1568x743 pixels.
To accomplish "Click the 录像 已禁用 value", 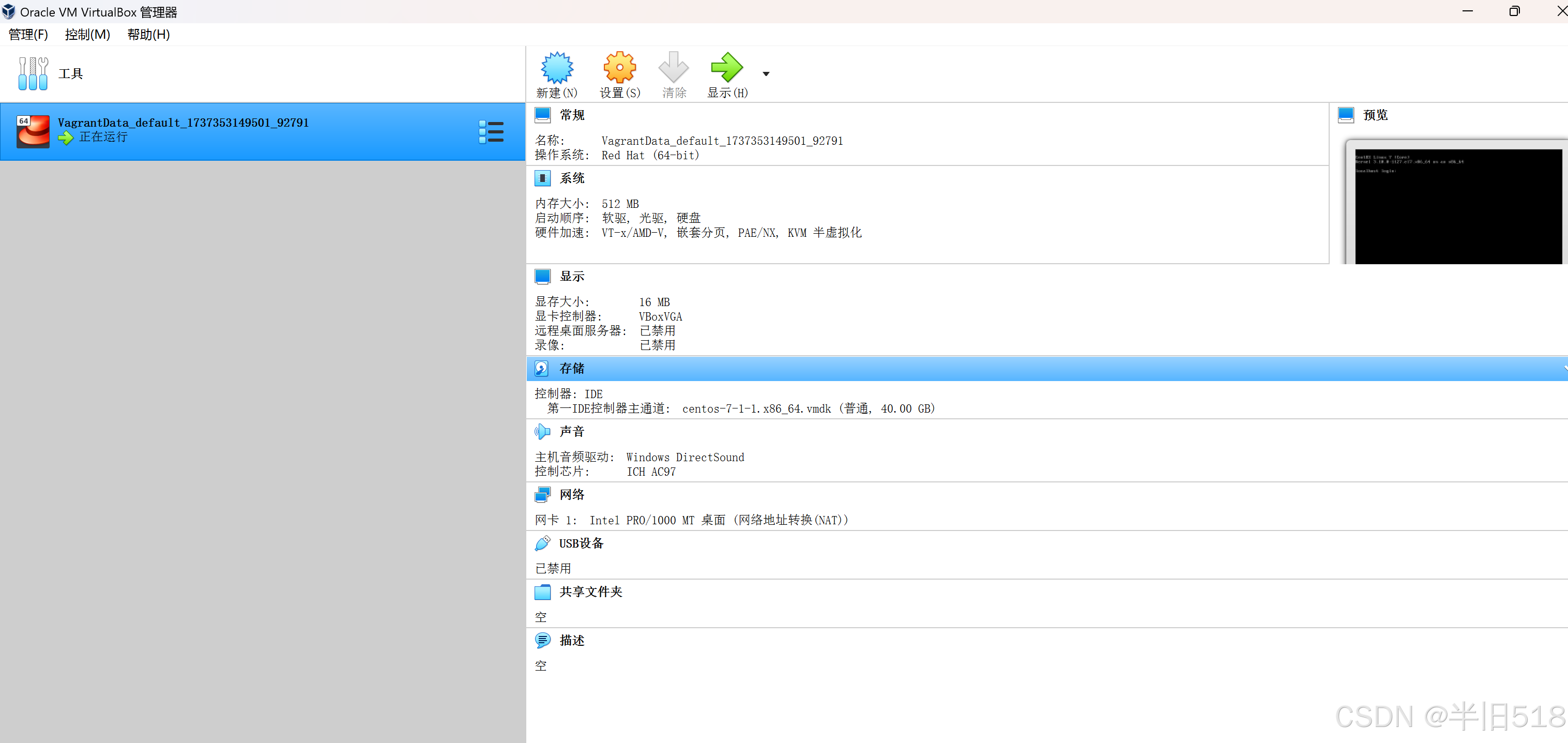I will tap(658, 346).
